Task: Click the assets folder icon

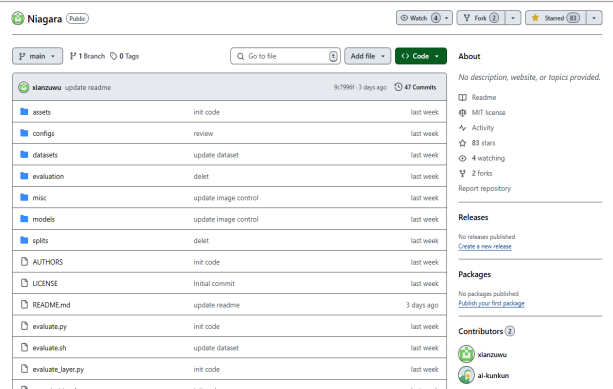Action: tap(24, 112)
